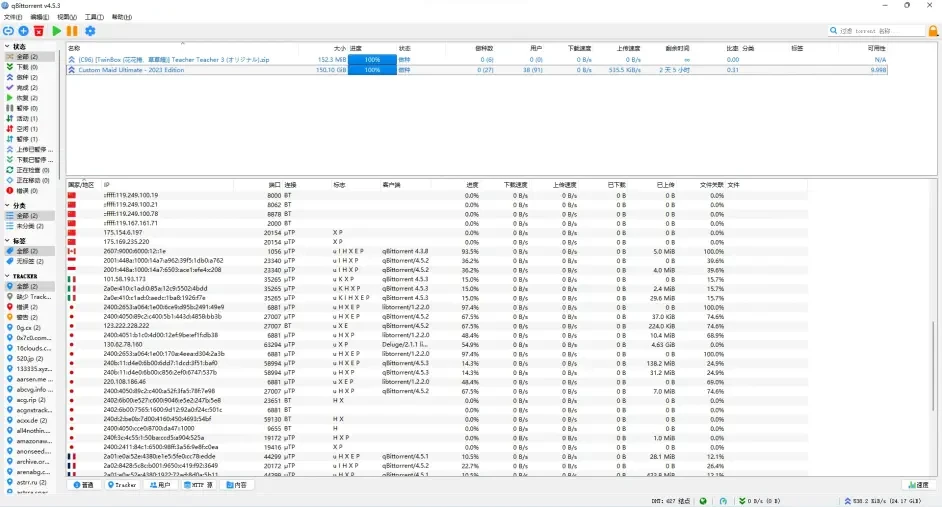
Task: Select 错误 (0) status filter
Action: 29,190
